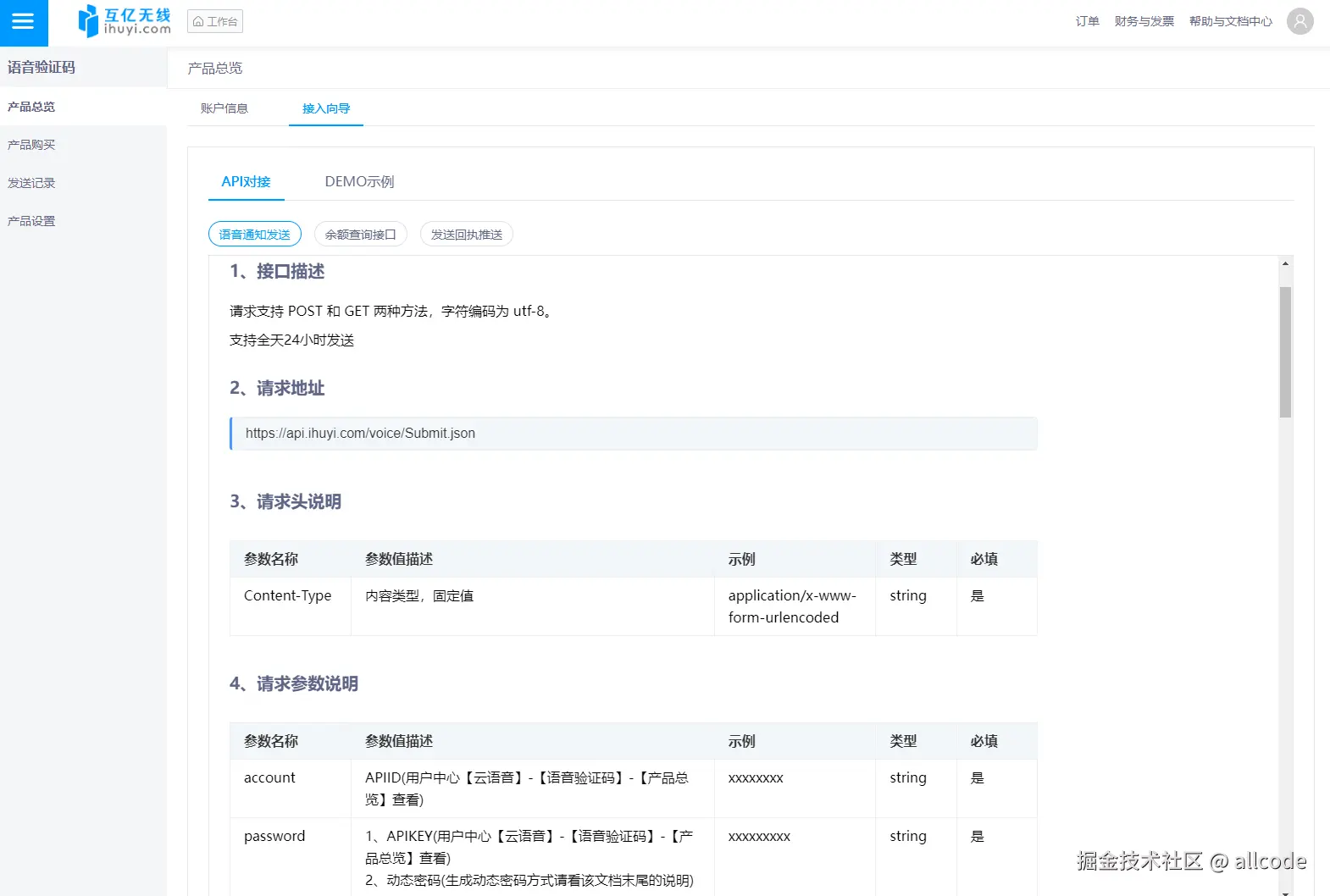Open 发送记录 in the sidebar

(83, 183)
